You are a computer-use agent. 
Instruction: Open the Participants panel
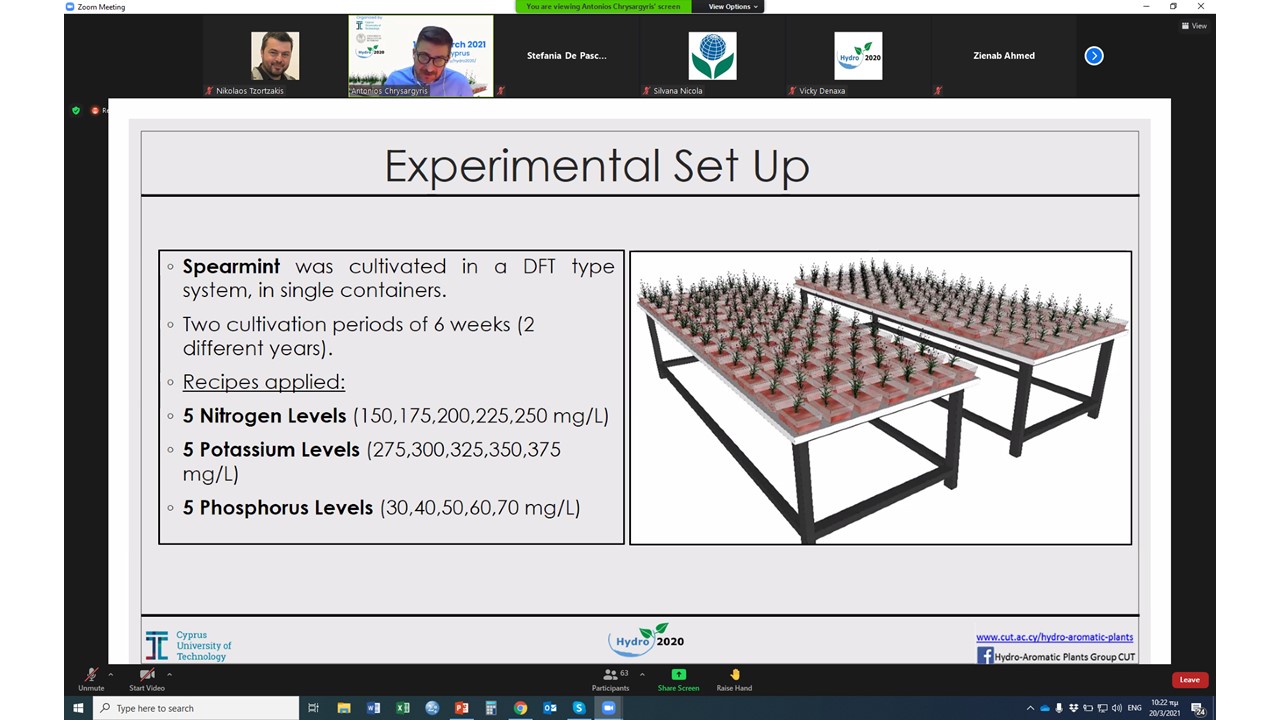[x=610, y=678]
